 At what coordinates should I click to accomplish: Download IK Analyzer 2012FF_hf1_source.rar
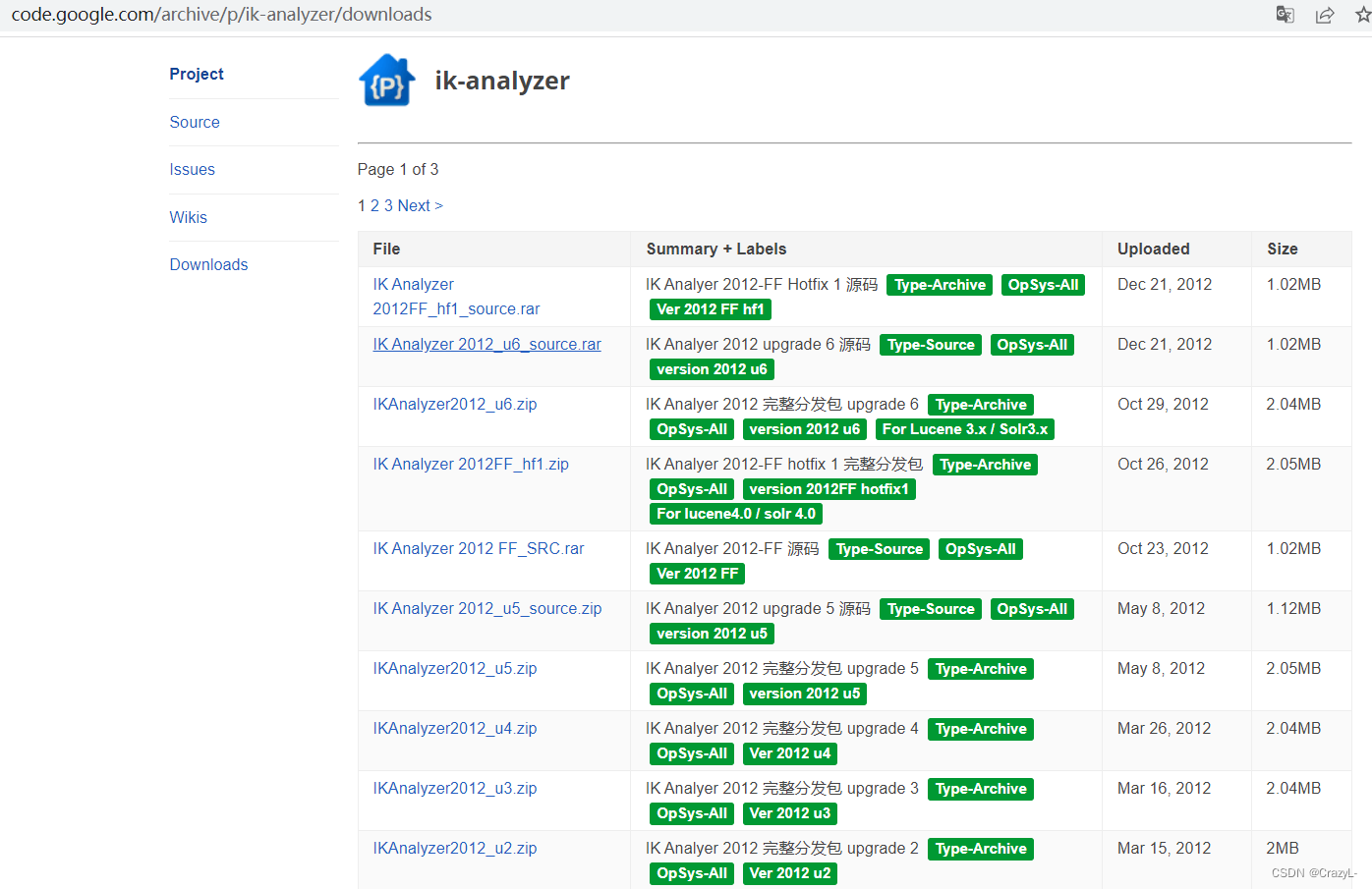(x=456, y=297)
